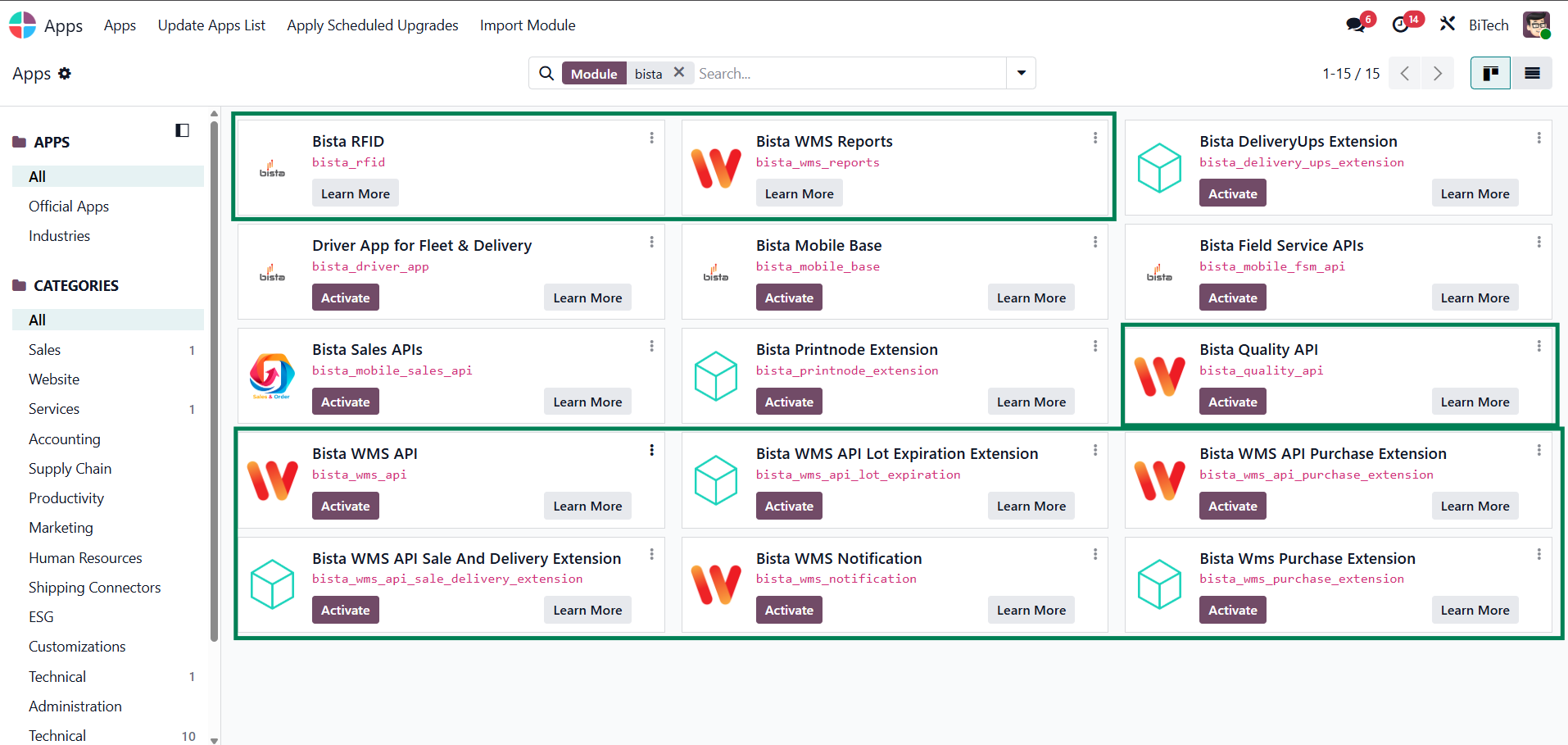The image size is (1568, 745).
Task: Click the sidebar scroll down arrow
Action: click(x=215, y=740)
